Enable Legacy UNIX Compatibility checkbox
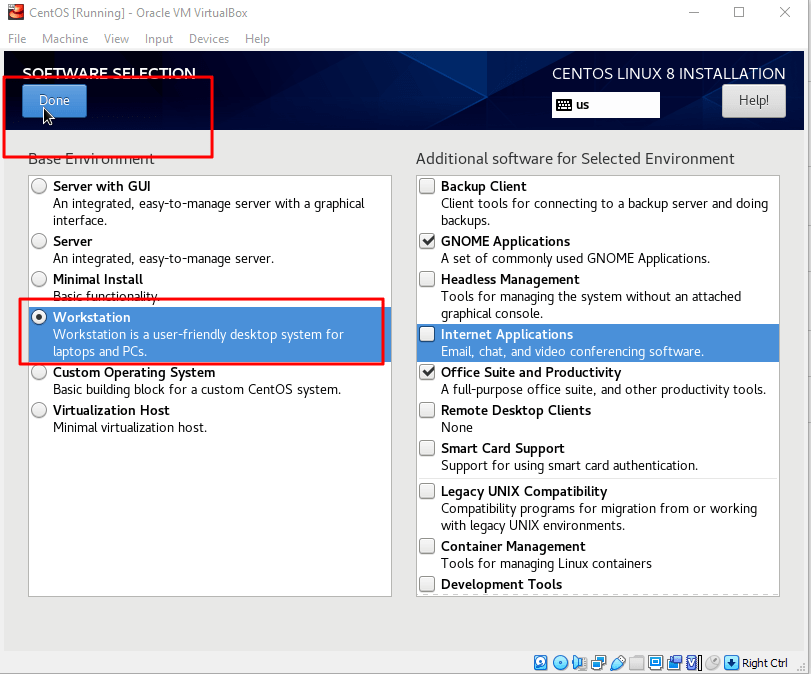811x674 pixels. (427, 491)
